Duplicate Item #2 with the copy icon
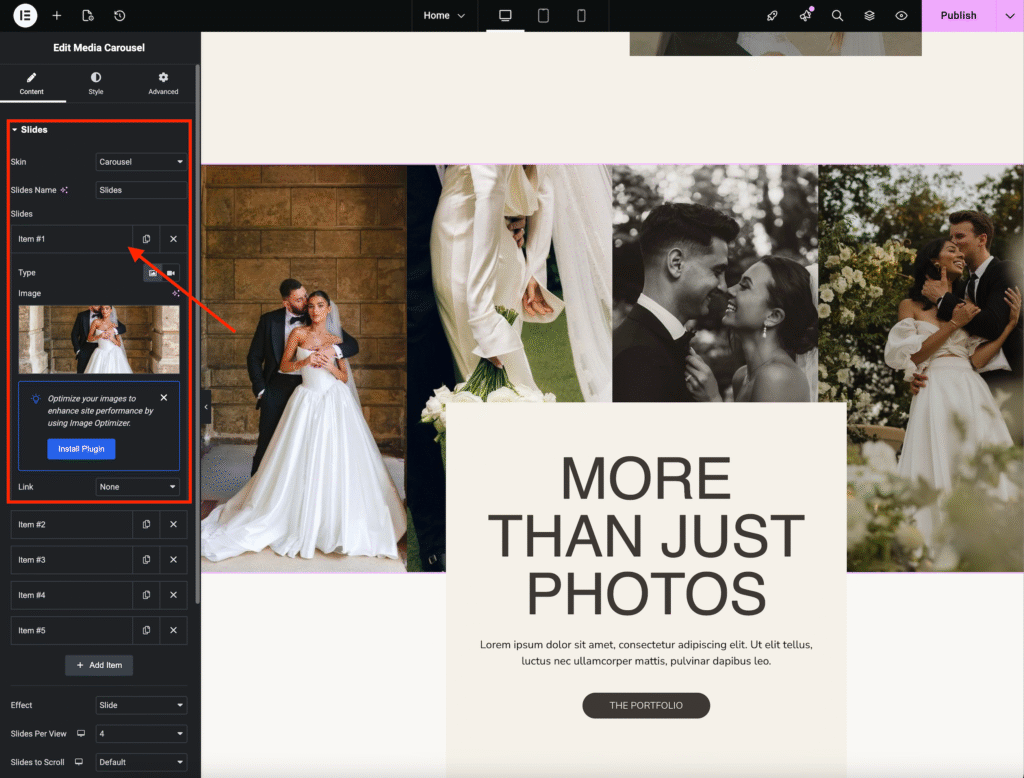The image size is (1024, 778). pyautogui.click(x=147, y=524)
